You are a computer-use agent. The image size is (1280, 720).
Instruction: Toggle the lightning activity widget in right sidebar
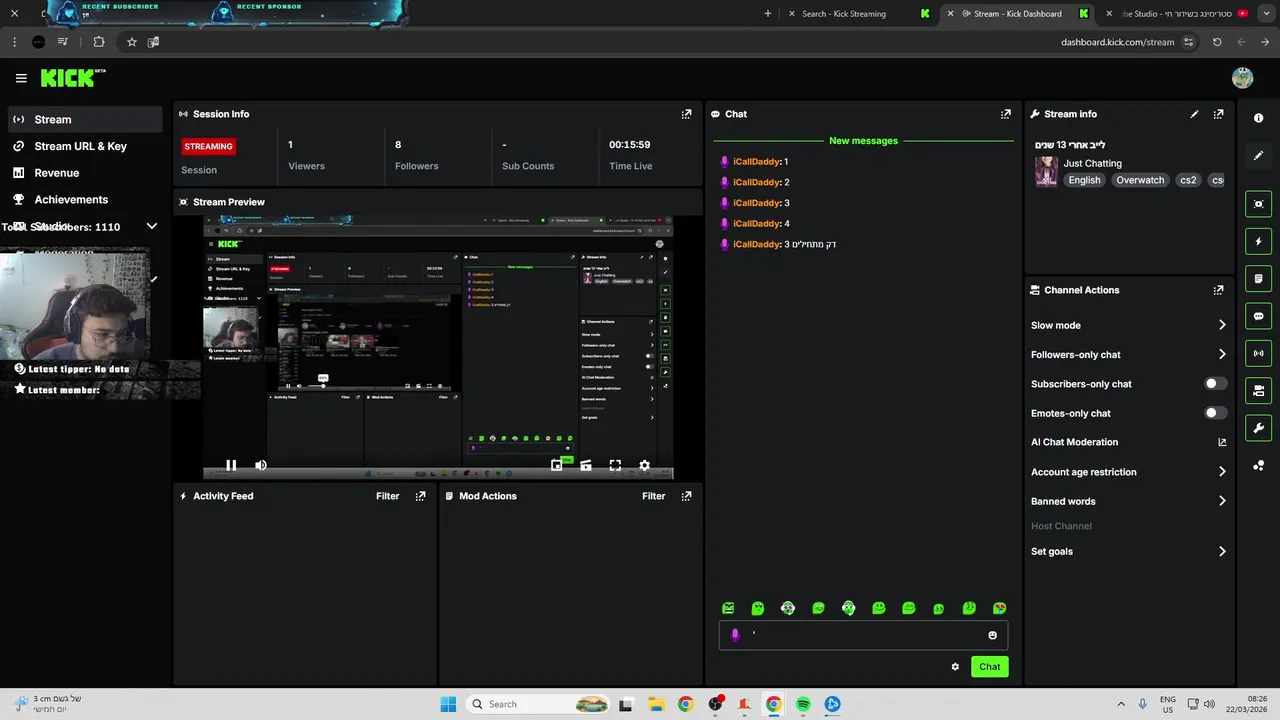(1258, 241)
